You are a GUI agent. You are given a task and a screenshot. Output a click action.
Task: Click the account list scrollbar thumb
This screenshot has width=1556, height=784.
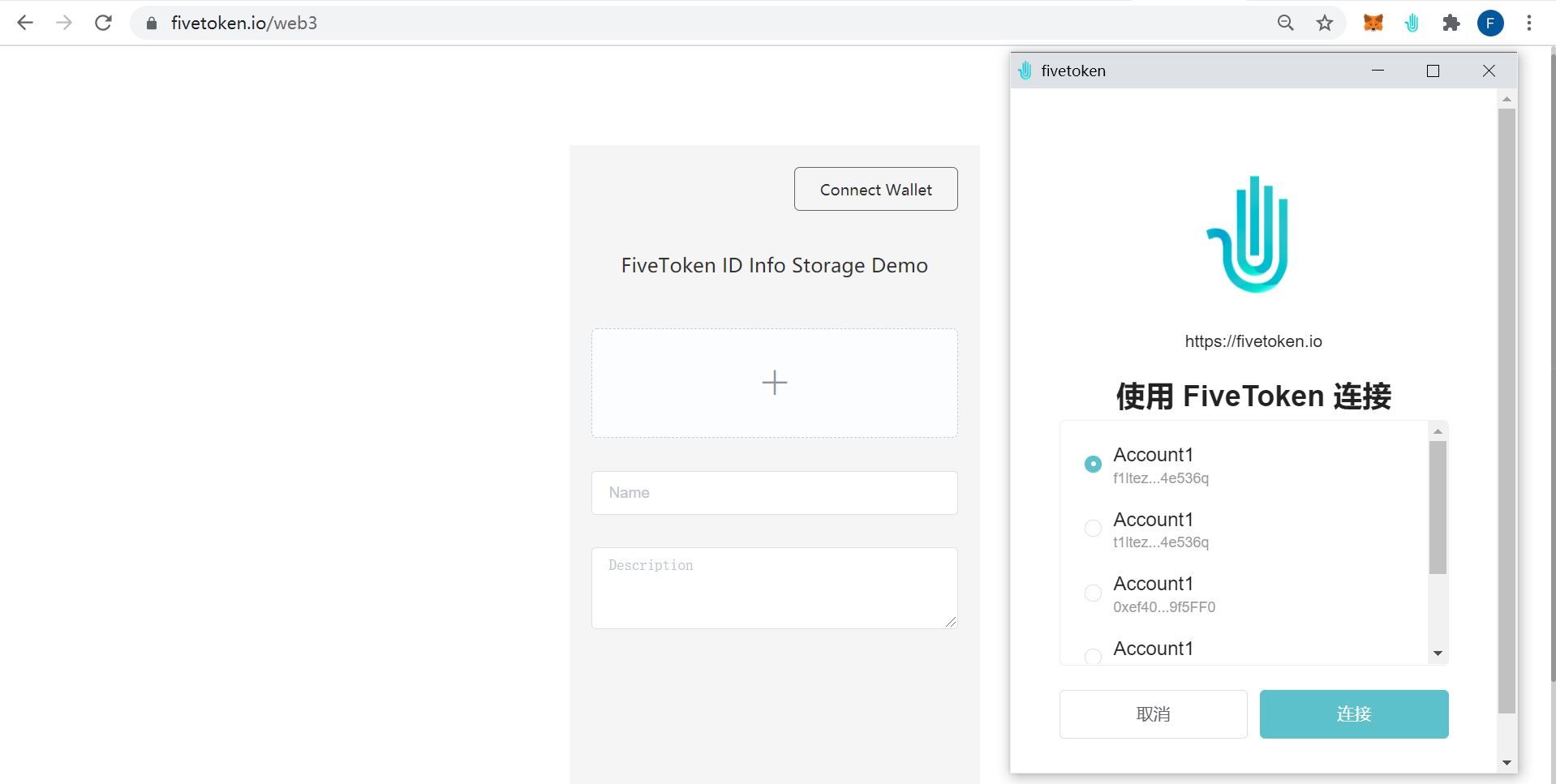point(1438,508)
